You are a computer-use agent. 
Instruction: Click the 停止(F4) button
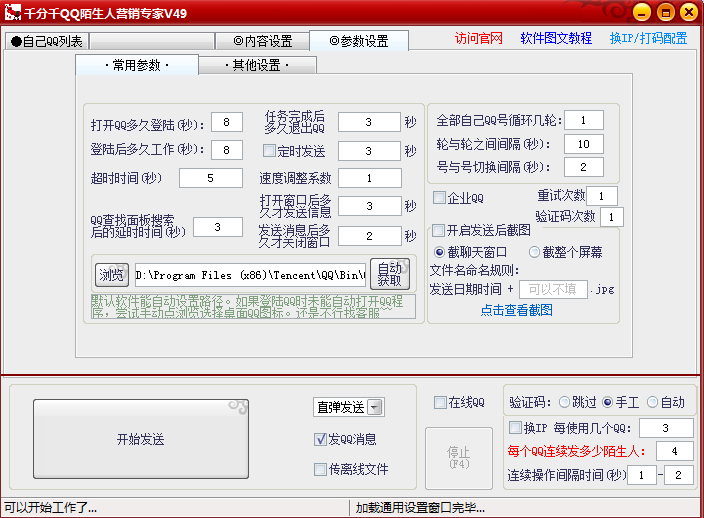click(458, 457)
